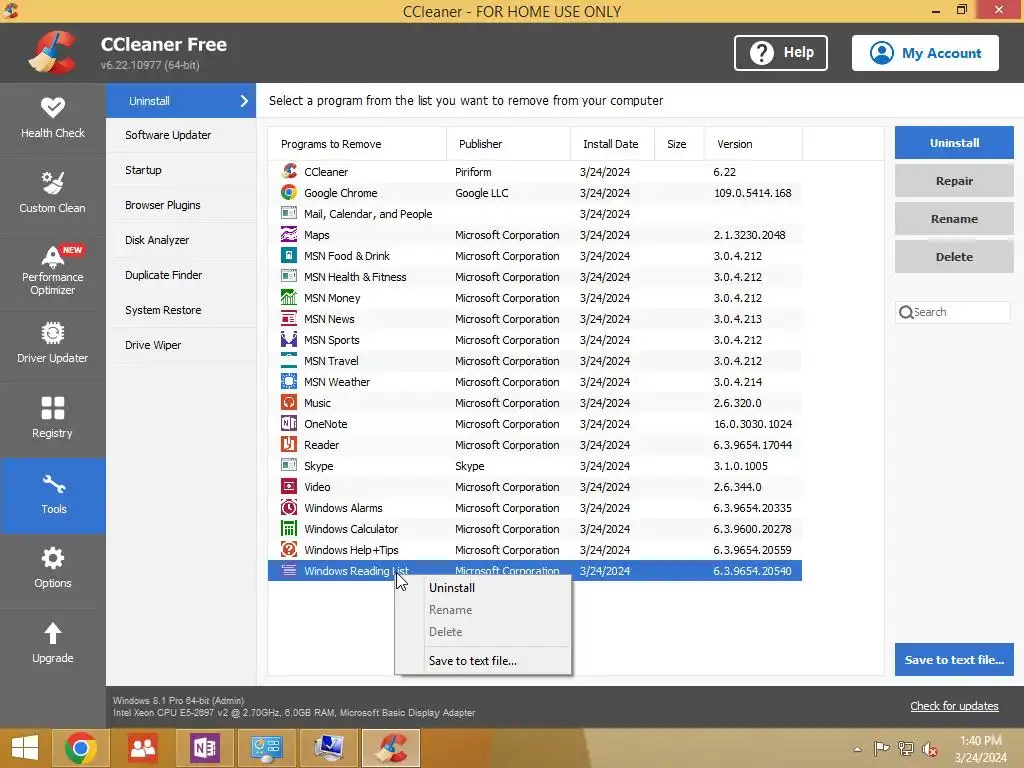The height and width of the screenshot is (768, 1024).
Task: Click the Check for updates link
Action: pyautogui.click(x=954, y=706)
